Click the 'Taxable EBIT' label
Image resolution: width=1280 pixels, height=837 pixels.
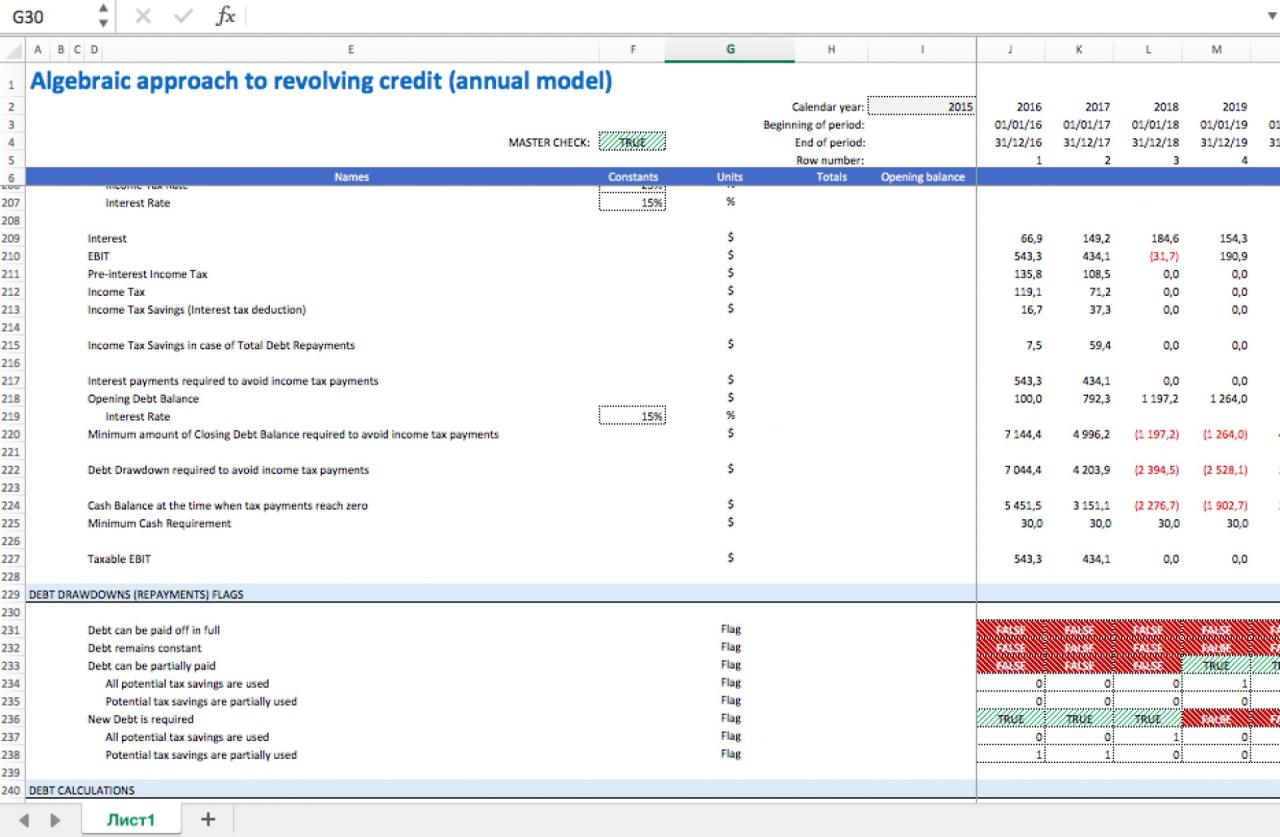[x=119, y=559]
